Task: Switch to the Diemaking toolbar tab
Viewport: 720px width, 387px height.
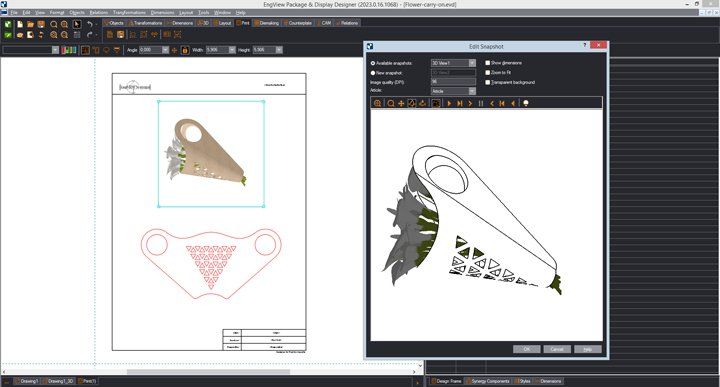Action: click(x=266, y=23)
